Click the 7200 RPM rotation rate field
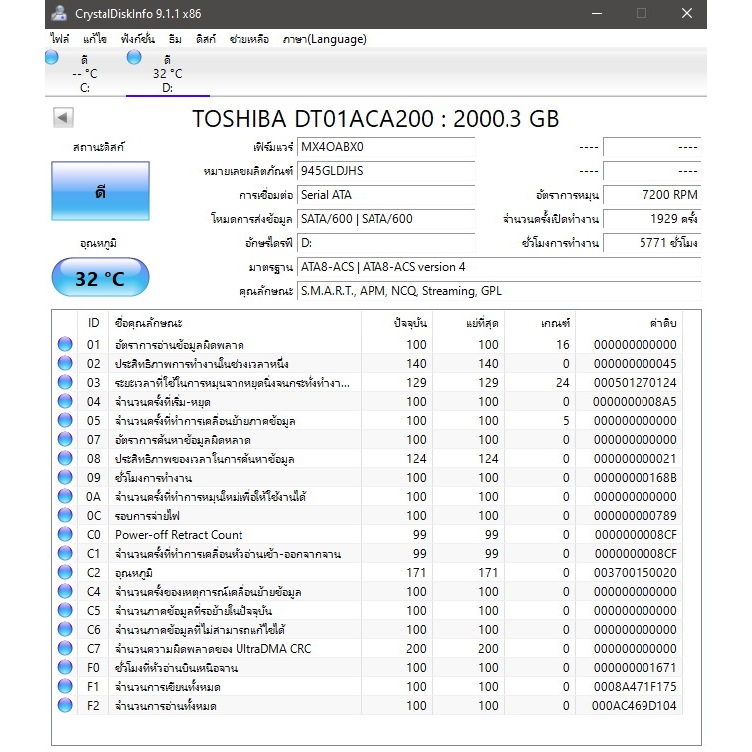 tap(652, 195)
